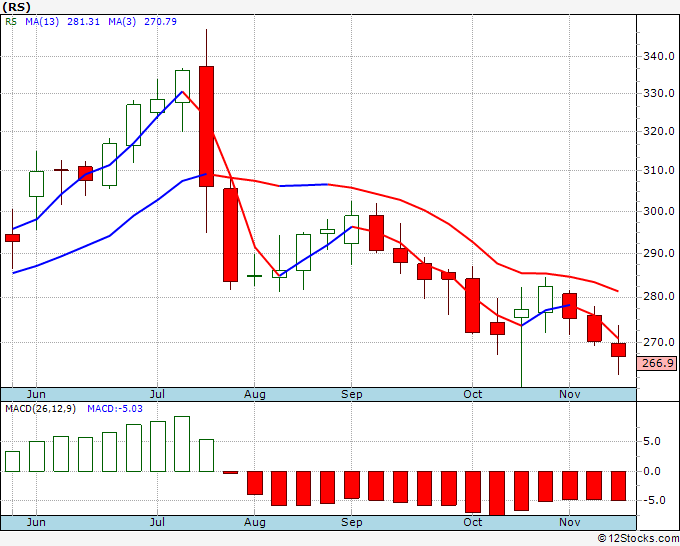
Task: Click the 266.9 current price tag
Action: click(657, 363)
